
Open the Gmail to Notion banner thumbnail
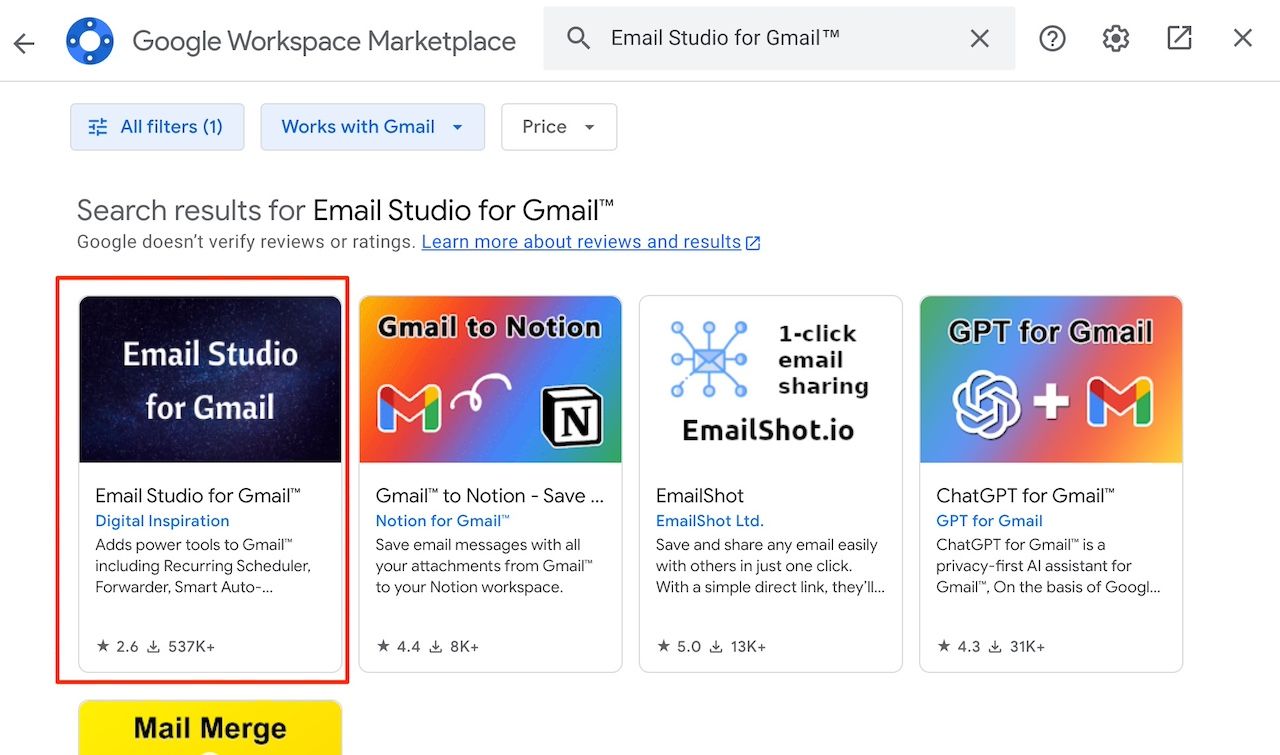click(490, 379)
